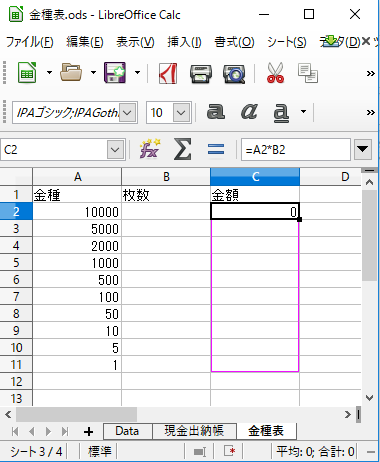This screenshot has width=380, height=462.
Task: Open the 表示(V) menu
Action: click(x=135, y=42)
